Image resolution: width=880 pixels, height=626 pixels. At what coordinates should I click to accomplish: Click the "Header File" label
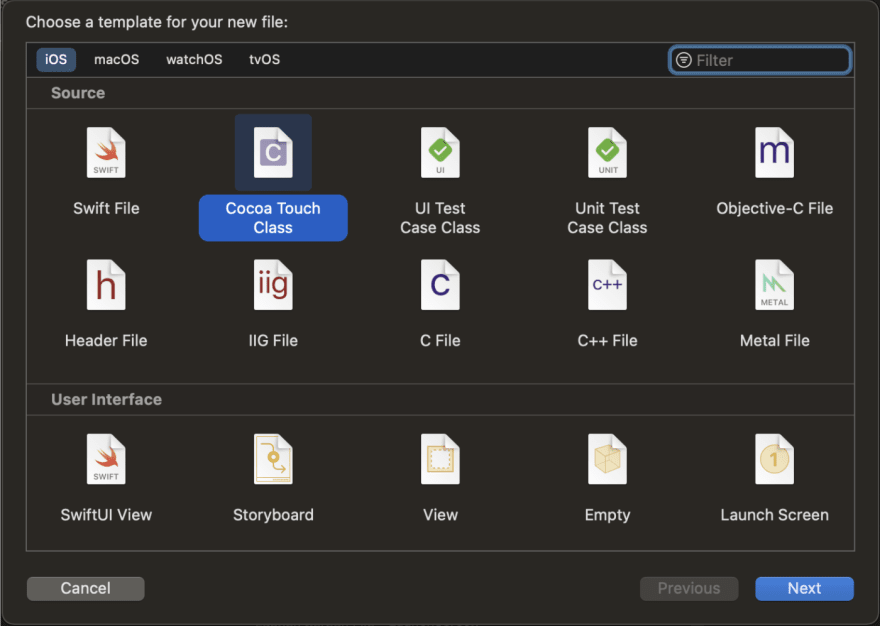[106, 340]
